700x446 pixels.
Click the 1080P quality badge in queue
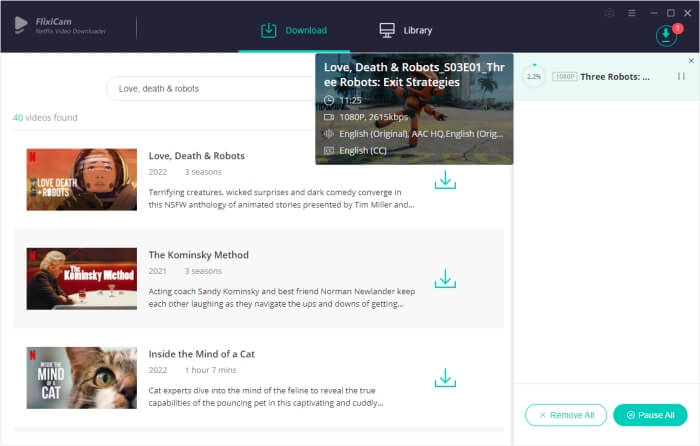click(565, 76)
